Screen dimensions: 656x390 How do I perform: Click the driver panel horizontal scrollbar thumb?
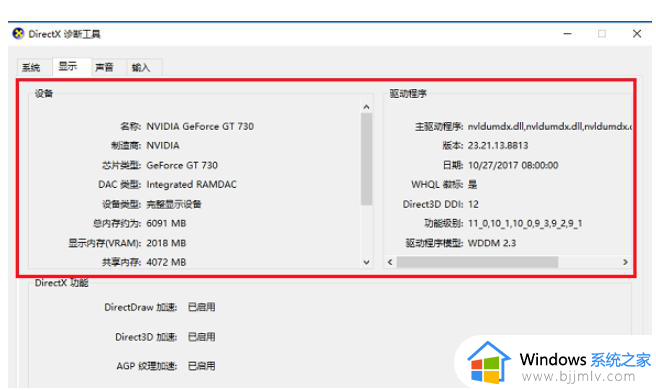(477, 262)
